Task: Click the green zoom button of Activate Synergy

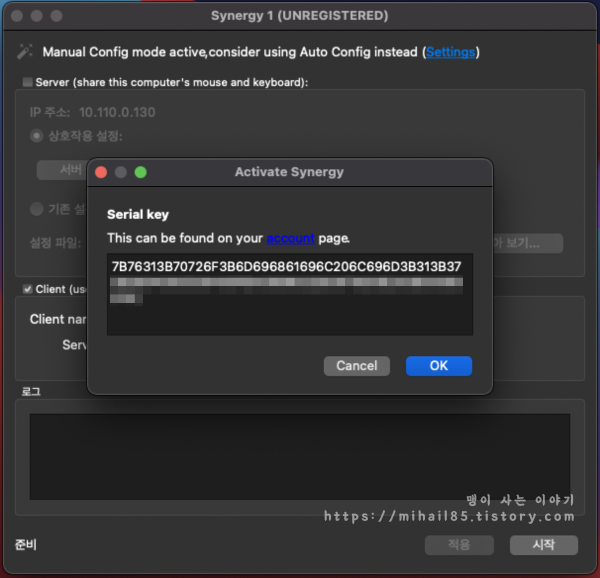Action: (x=141, y=172)
